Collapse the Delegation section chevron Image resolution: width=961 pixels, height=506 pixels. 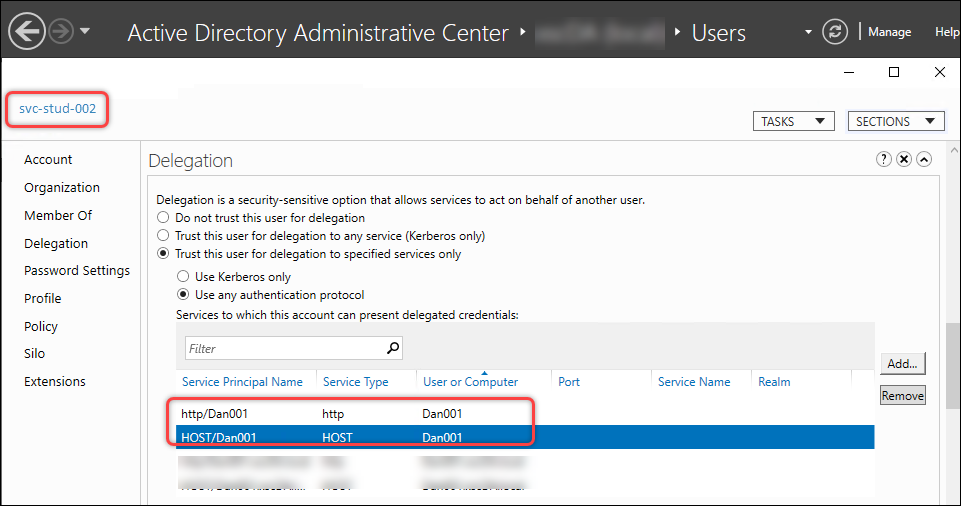tap(924, 160)
